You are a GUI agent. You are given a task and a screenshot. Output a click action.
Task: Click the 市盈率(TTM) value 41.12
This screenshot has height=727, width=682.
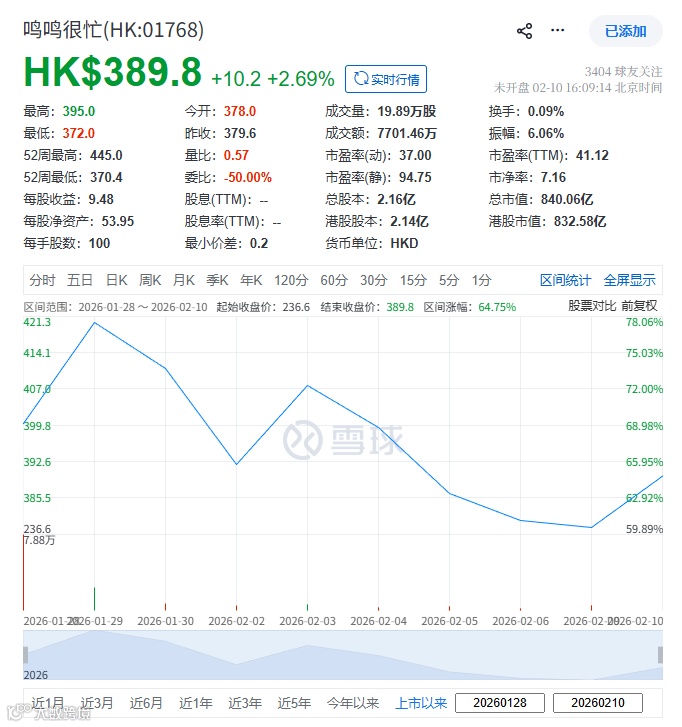592,155
